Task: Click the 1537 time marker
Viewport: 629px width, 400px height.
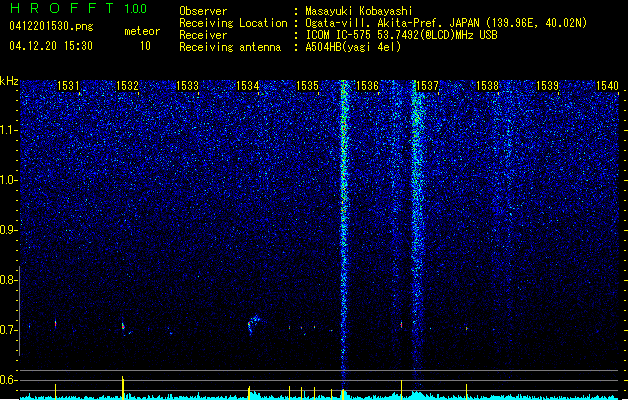Action: click(428, 86)
